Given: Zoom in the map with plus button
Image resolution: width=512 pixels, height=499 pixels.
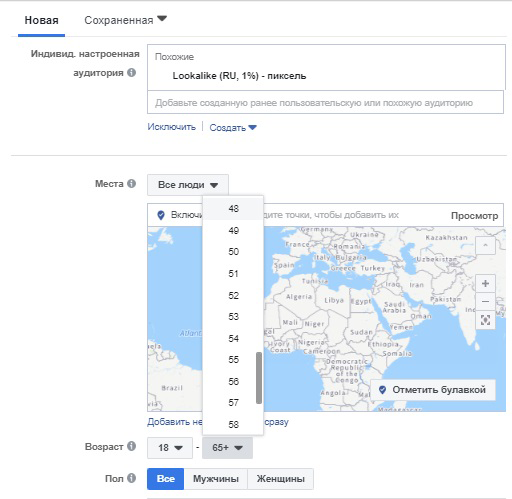Looking at the screenshot, I should pyautogui.click(x=485, y=284).
